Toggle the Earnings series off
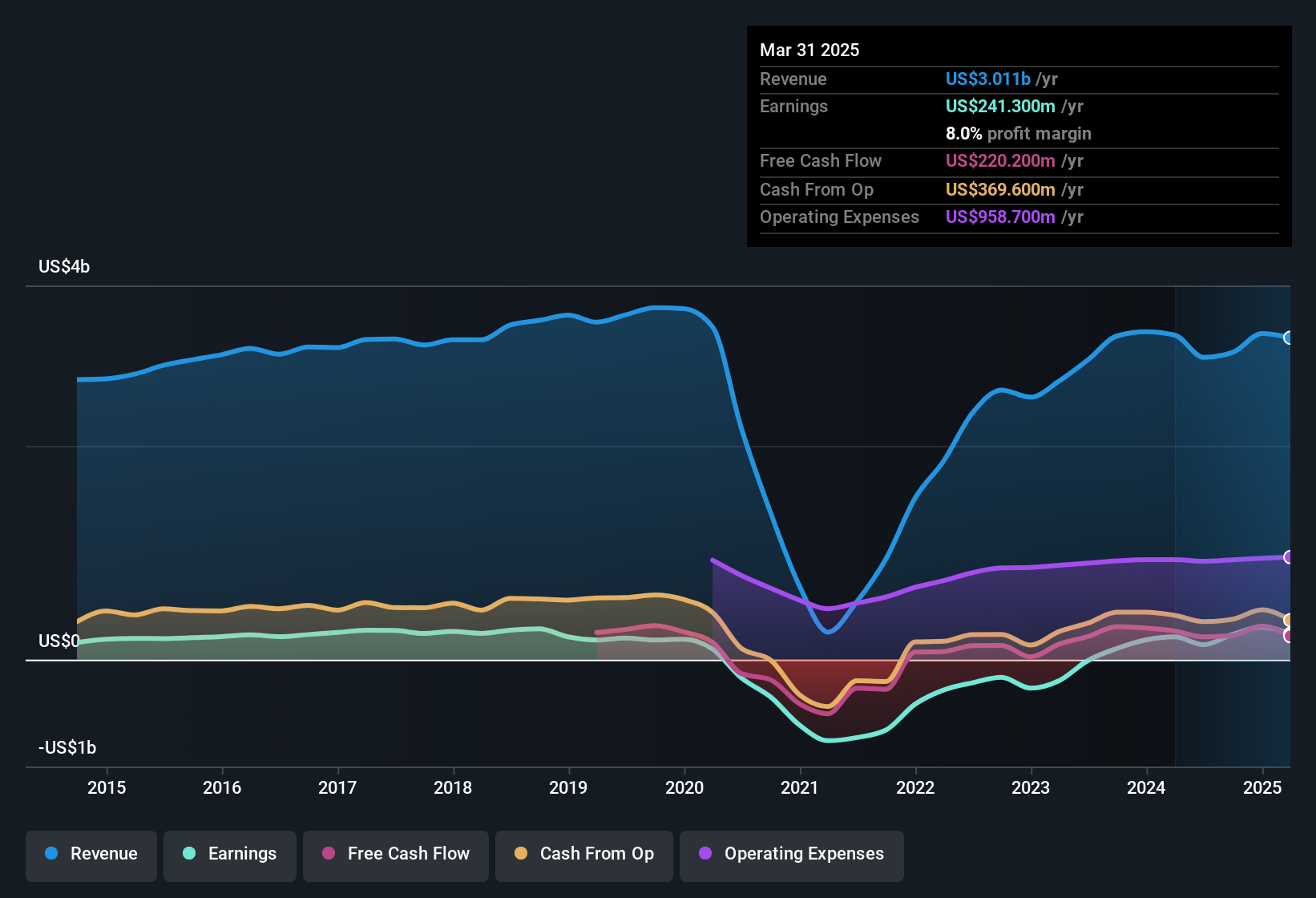This screenshot has width=1316, height=898. pyautogui.click(x=230, y=854)
